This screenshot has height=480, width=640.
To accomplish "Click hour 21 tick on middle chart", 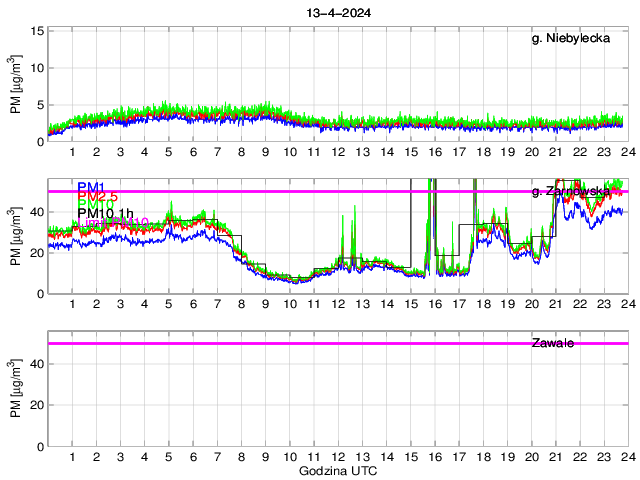I will tap(556, 304).
